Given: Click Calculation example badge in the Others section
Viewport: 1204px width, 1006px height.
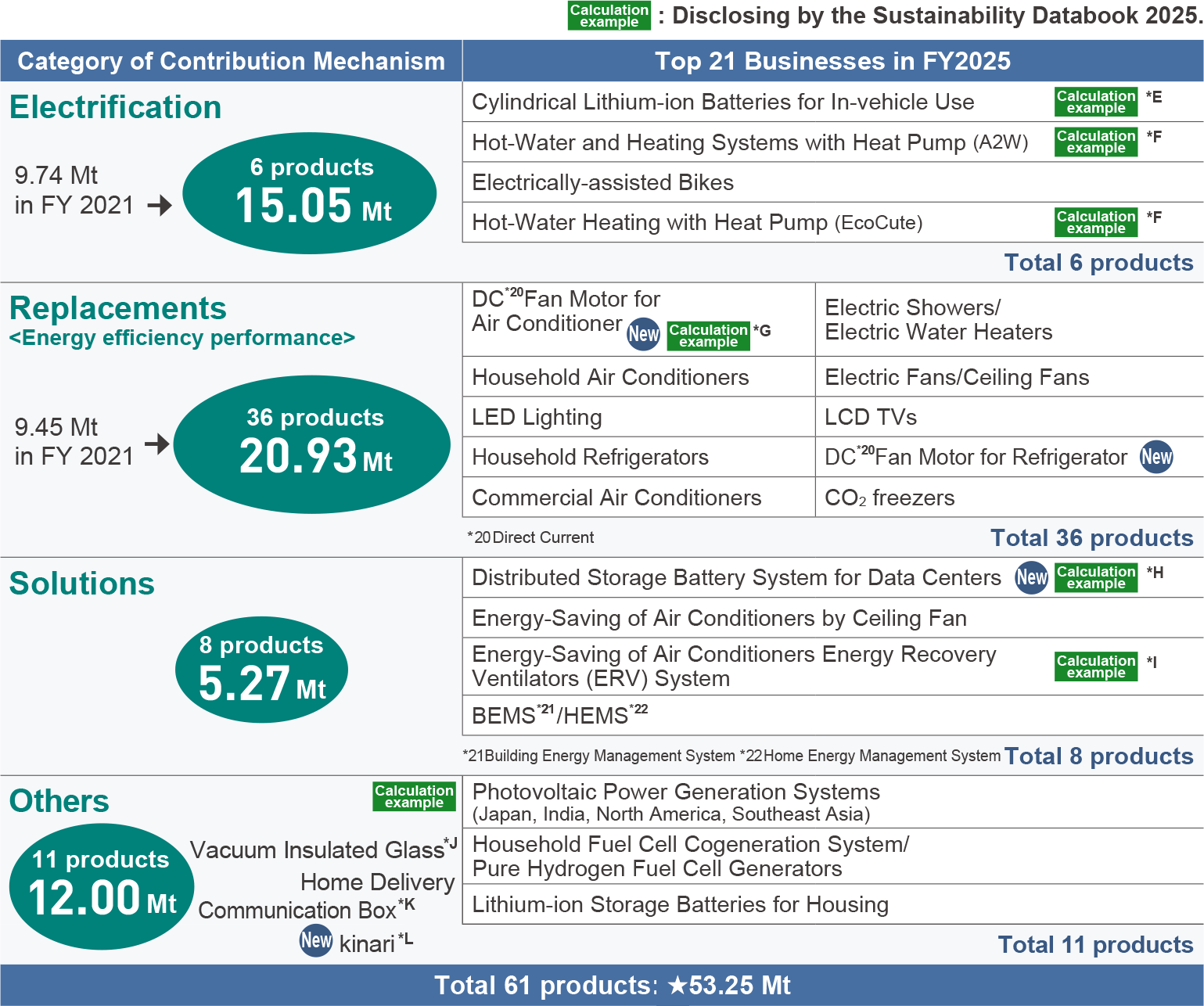Looking at the screenshot, I should click(414, 796).
